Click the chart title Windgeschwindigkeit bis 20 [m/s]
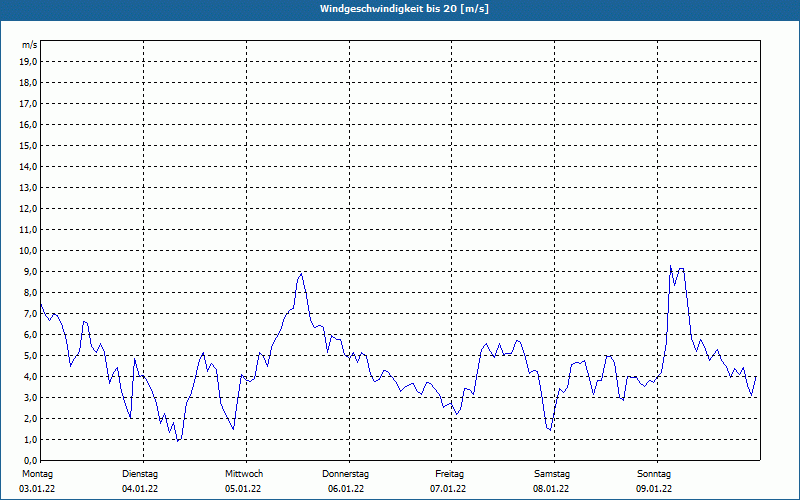Image resolution: width=800 pixels, height=500 pixels. (404, 9)
